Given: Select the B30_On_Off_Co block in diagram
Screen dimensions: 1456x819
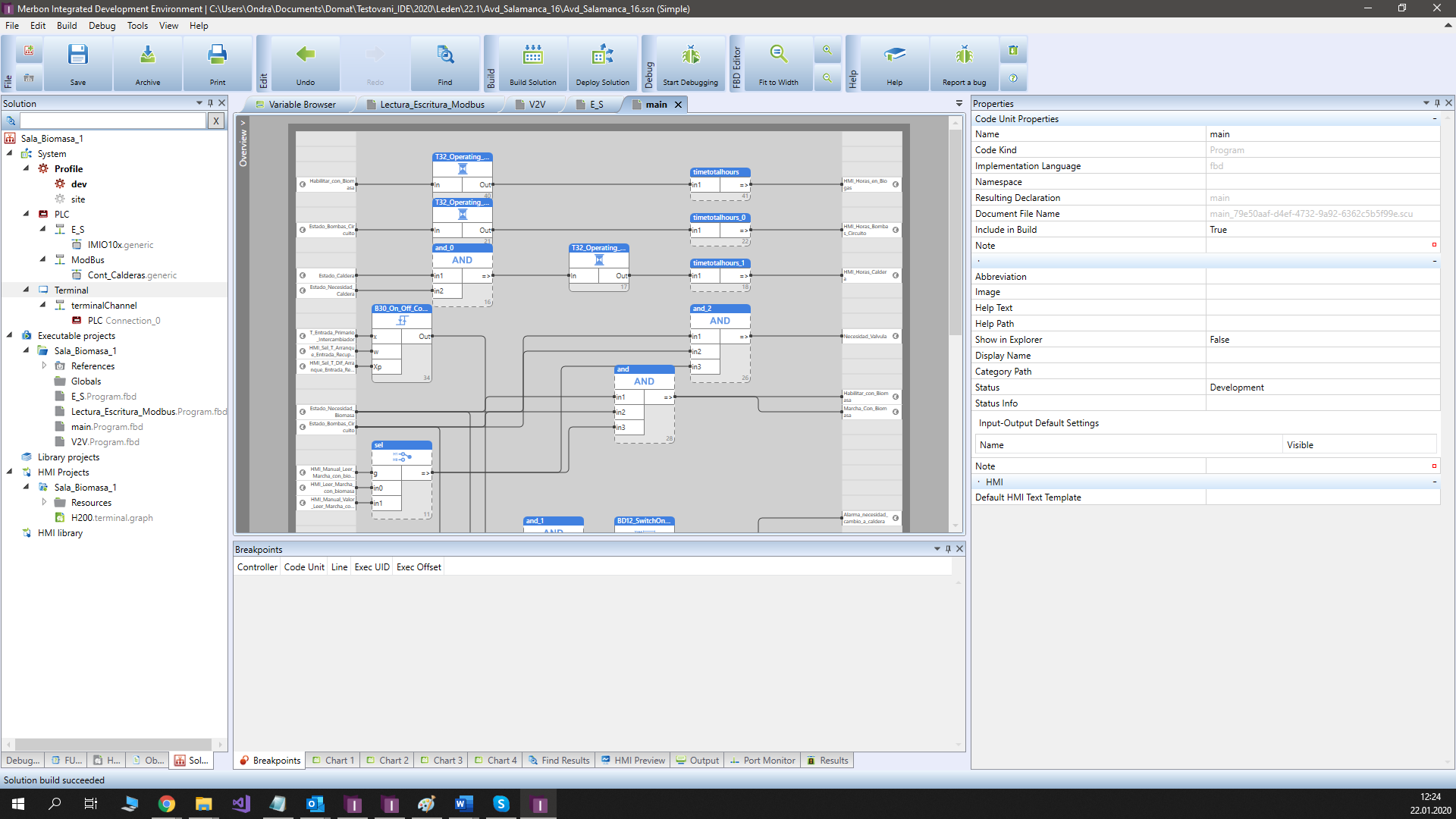Looking at the screenshot, I should point(402,344).
